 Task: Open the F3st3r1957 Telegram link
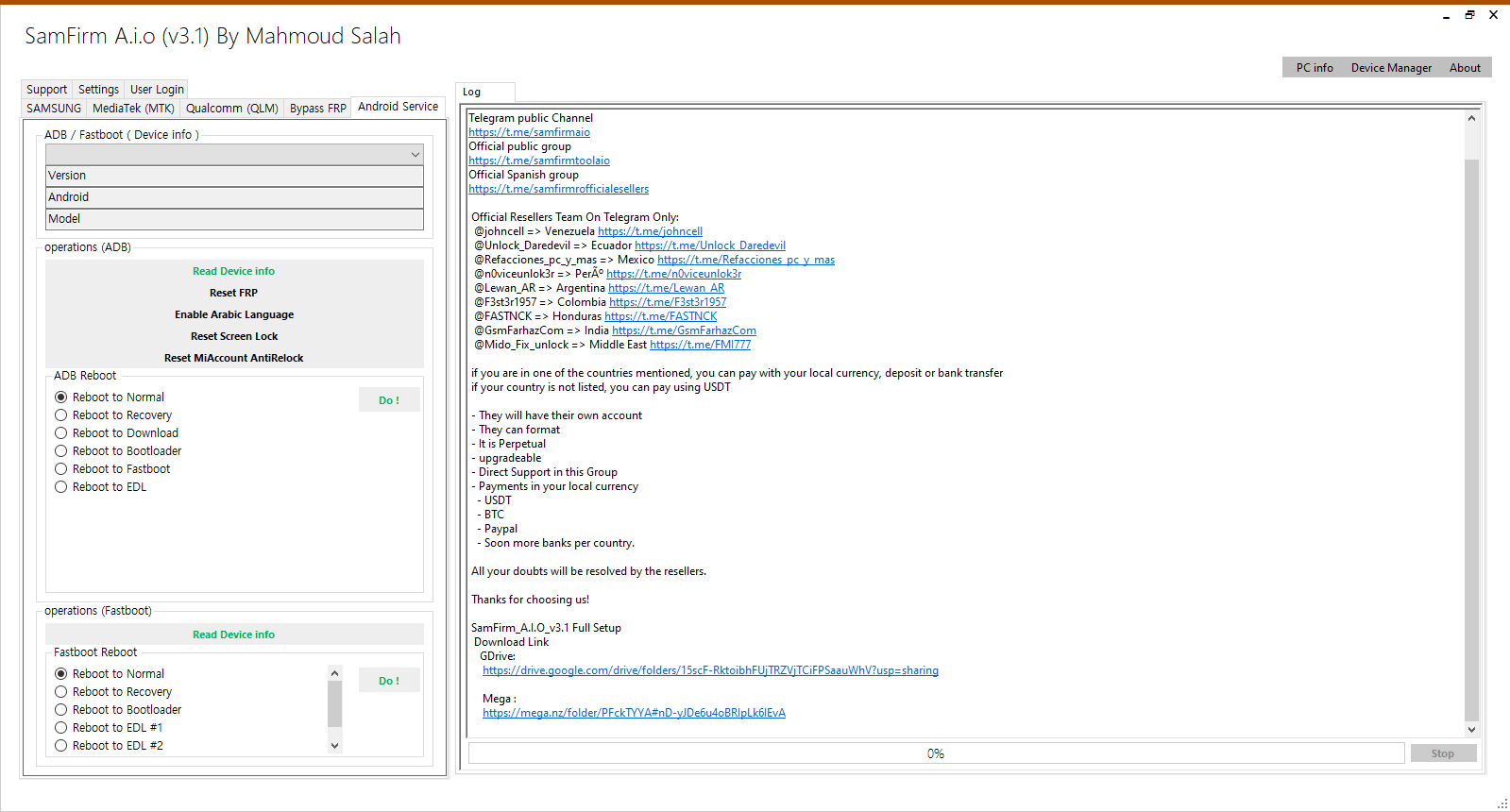click(x=668, y=302)
